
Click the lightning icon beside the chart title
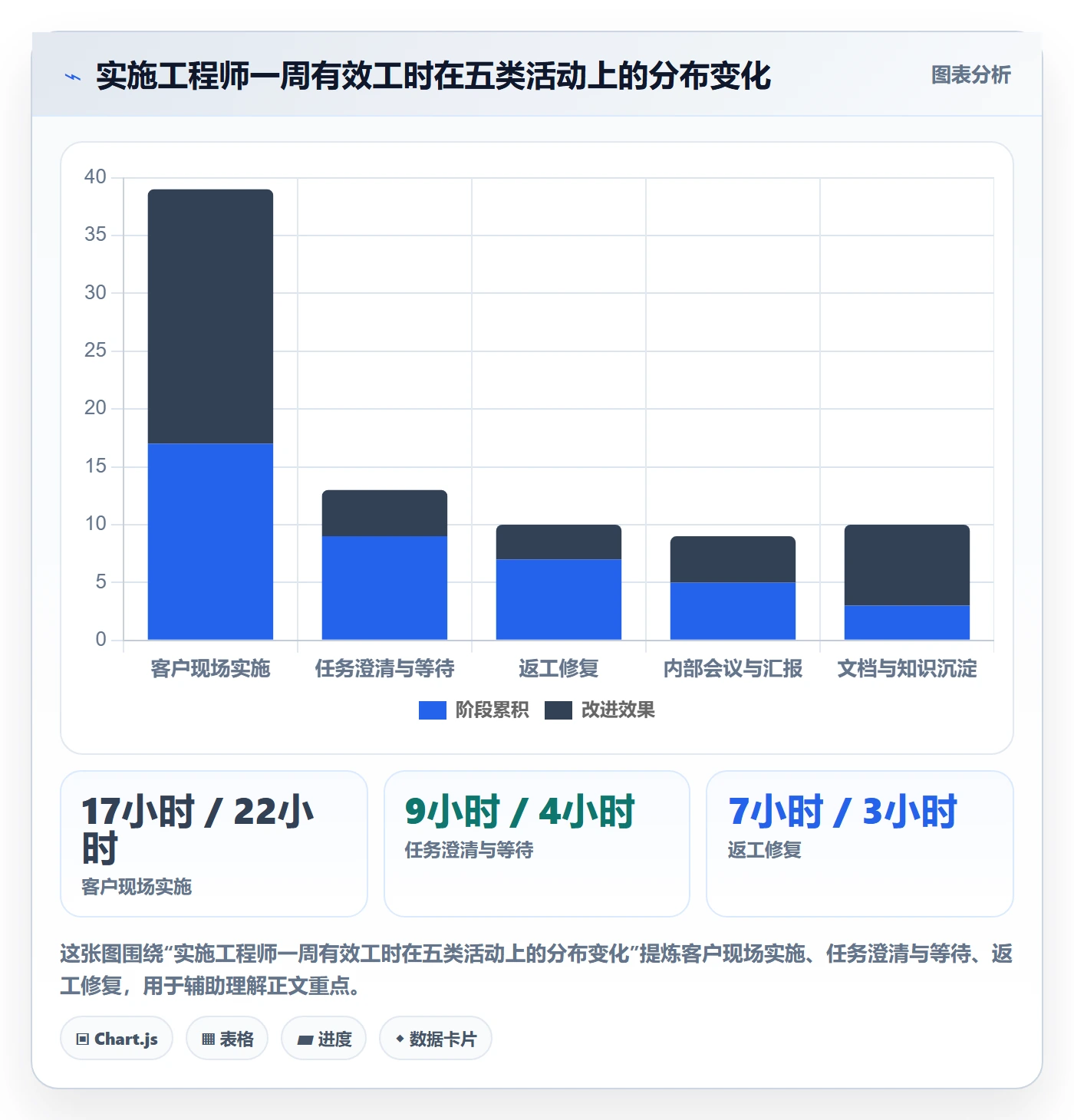point(73,77)
